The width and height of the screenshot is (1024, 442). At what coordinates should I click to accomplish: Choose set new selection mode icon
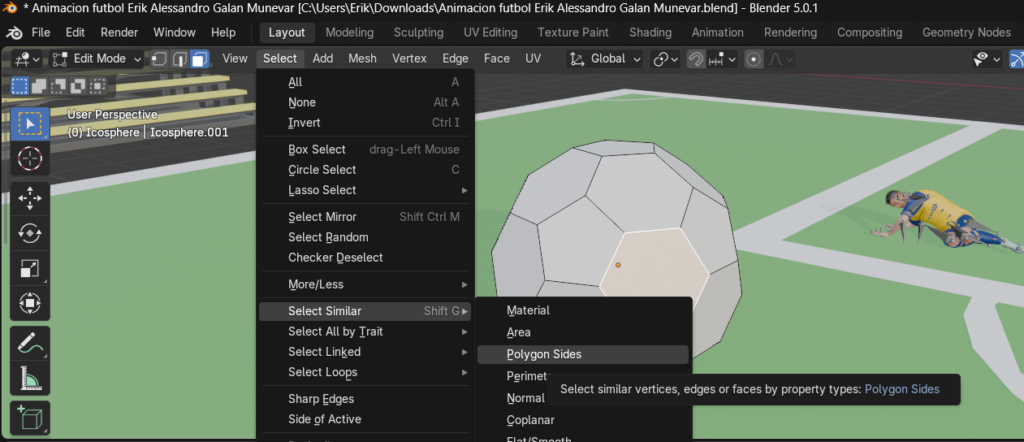(20, 86)
